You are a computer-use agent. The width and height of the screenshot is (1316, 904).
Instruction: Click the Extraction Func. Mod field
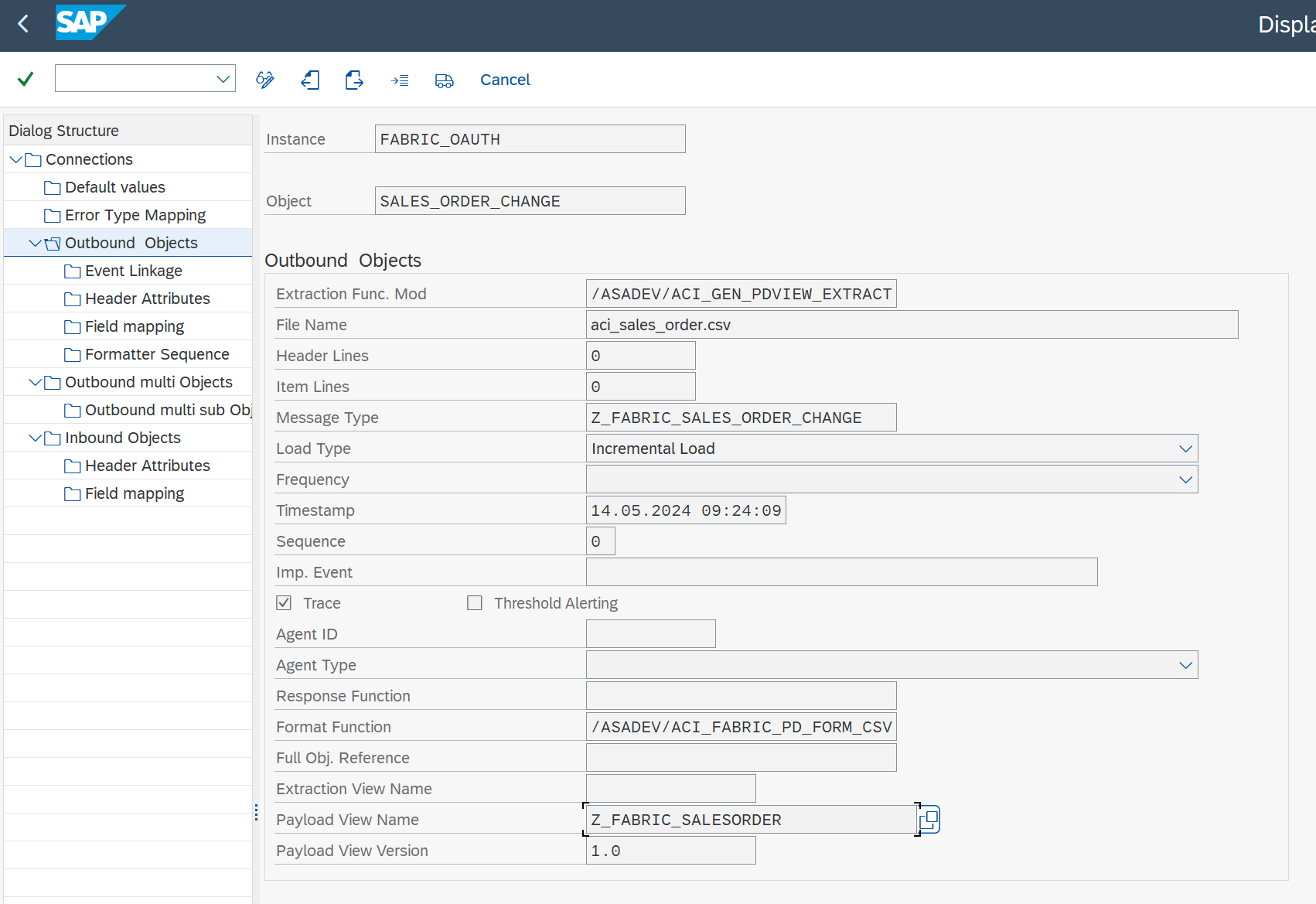[742, 294]
